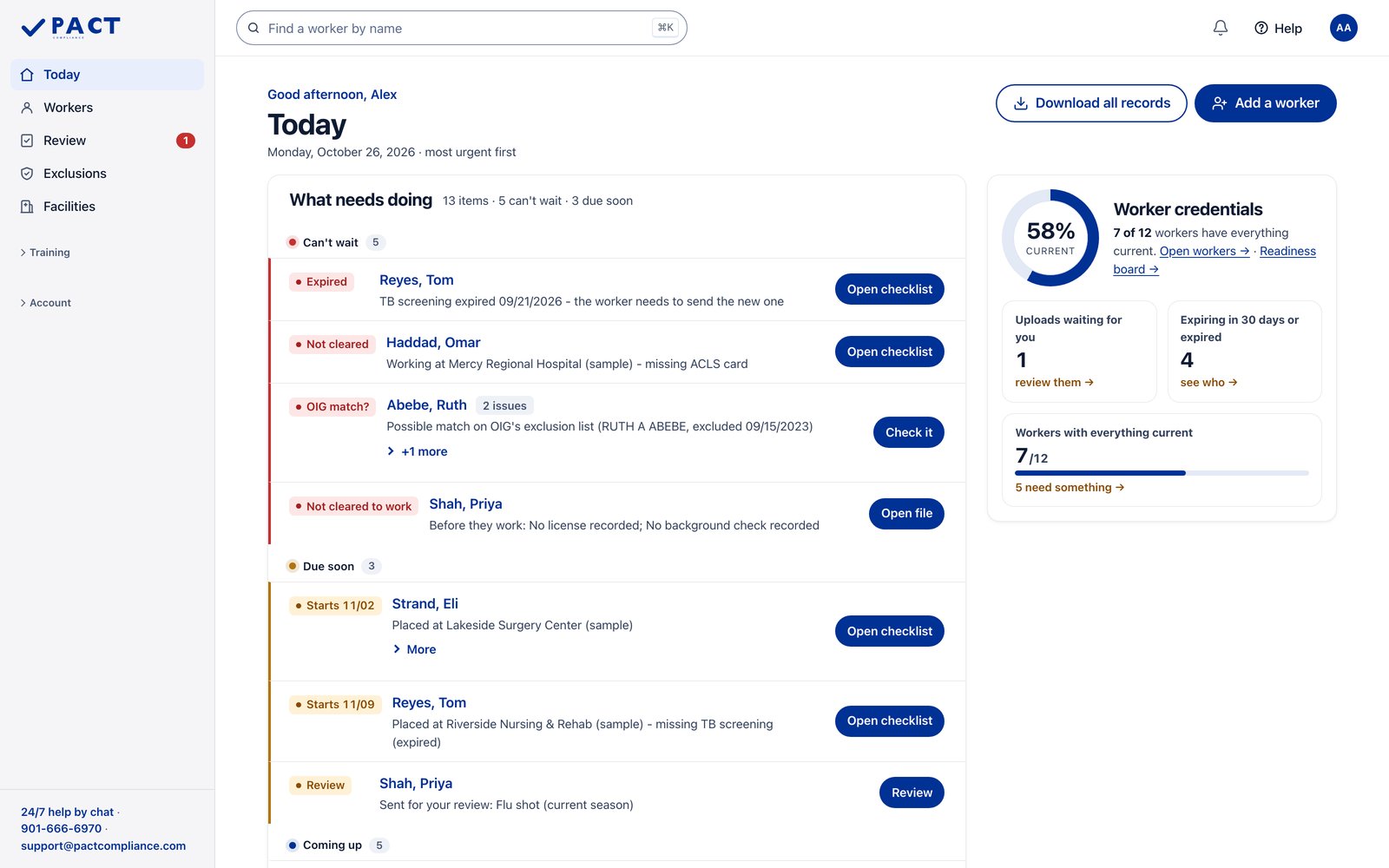The height and width of the screenshot is (868, 1389).
Task: Open the Facilities page label
Action: click(69, 207)
